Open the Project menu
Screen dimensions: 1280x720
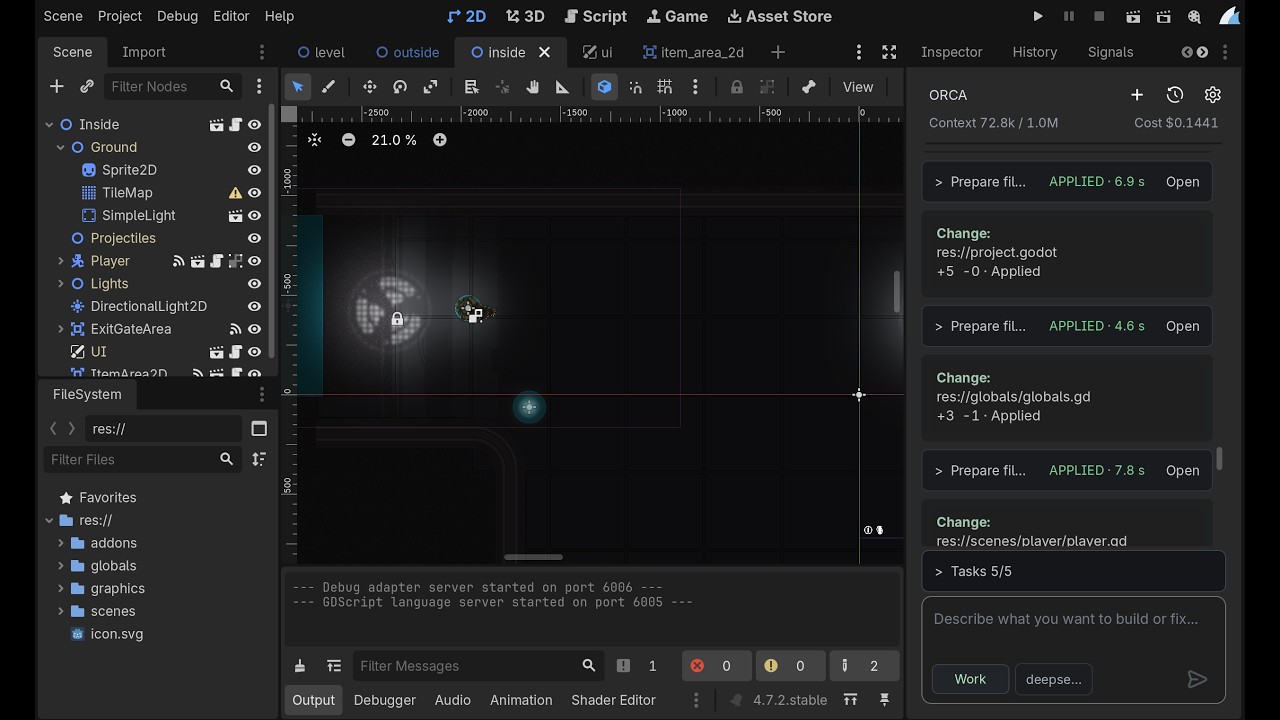click(120, 16)
